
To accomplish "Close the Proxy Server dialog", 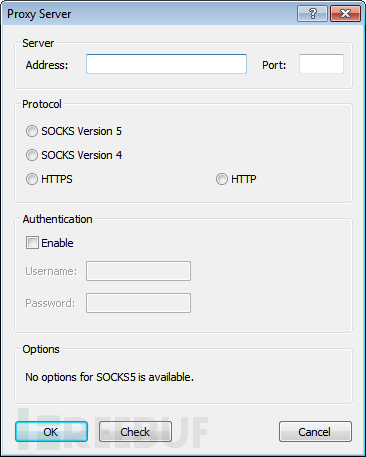I will [345, 14].
